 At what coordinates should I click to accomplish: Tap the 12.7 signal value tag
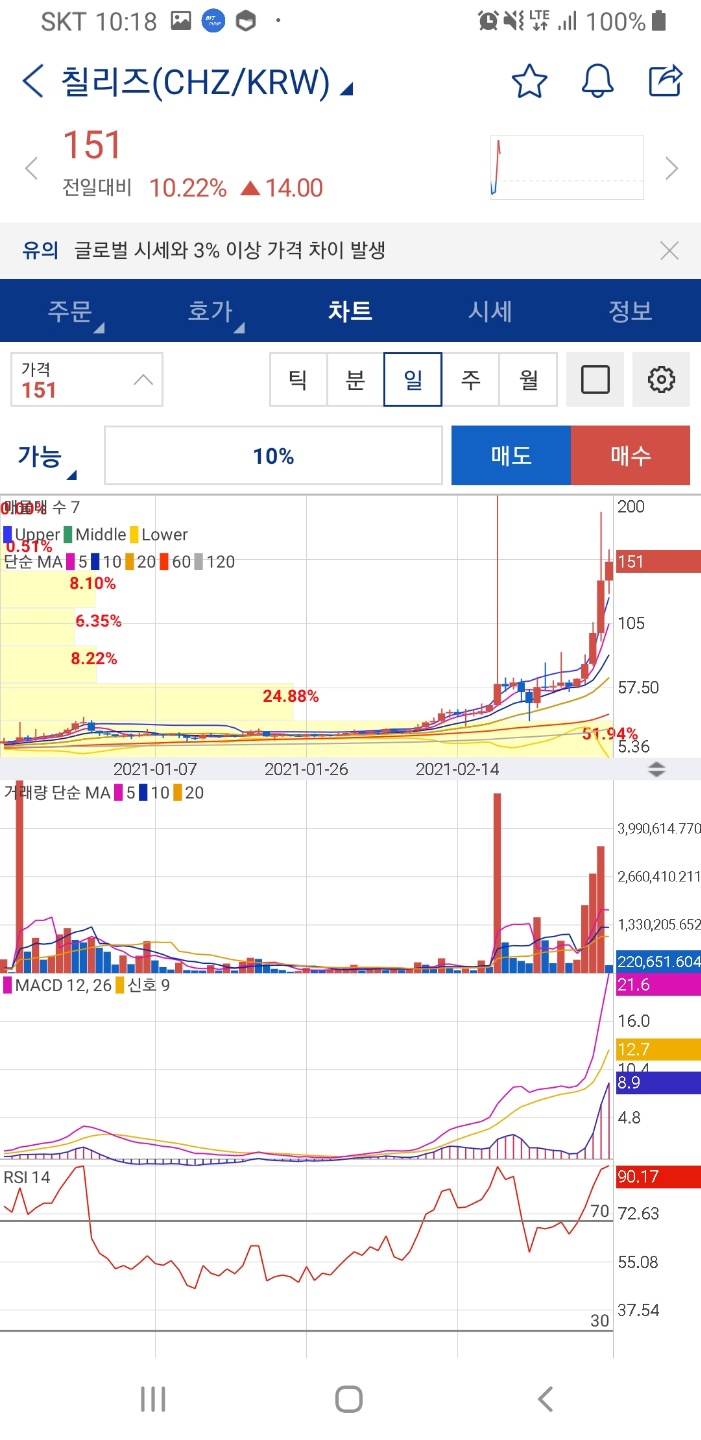[x=659, y=1049]
